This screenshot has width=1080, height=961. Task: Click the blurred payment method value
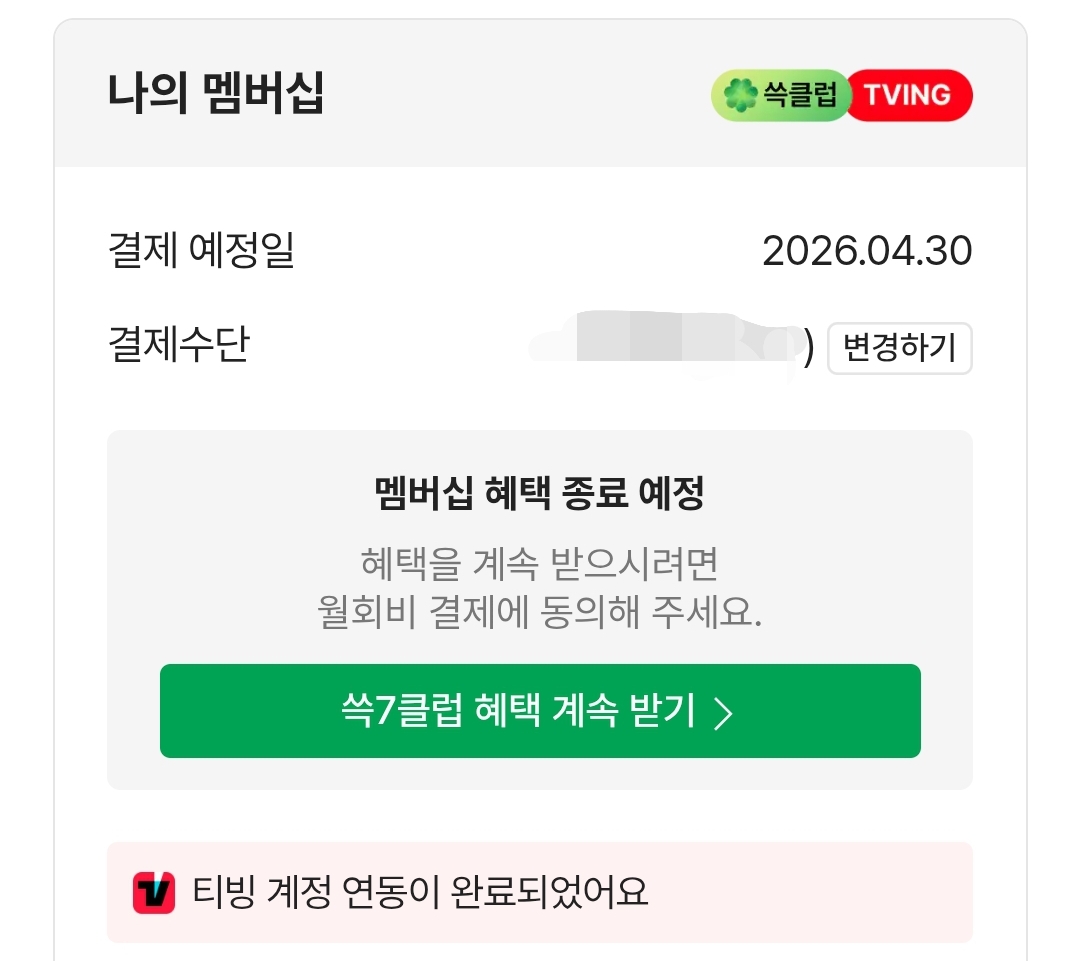click(x=665, y=340)
